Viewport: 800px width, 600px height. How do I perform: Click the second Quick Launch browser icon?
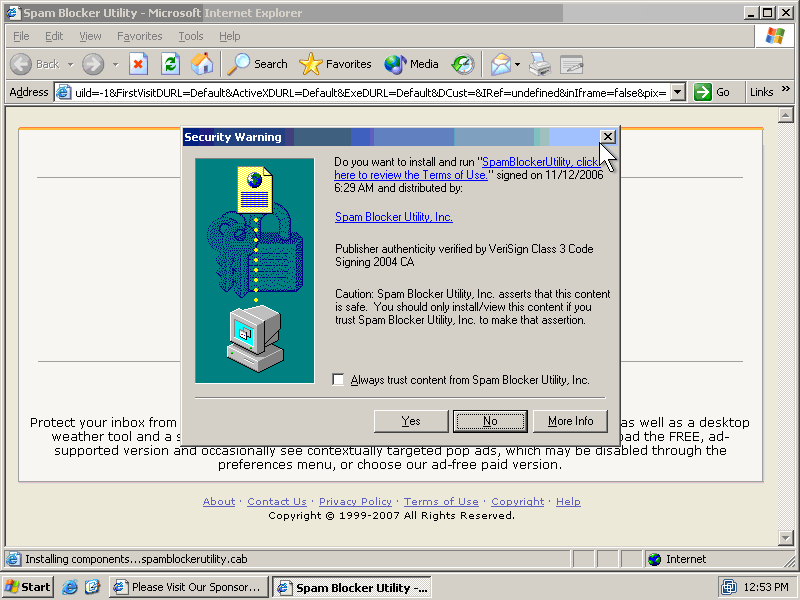93,587
